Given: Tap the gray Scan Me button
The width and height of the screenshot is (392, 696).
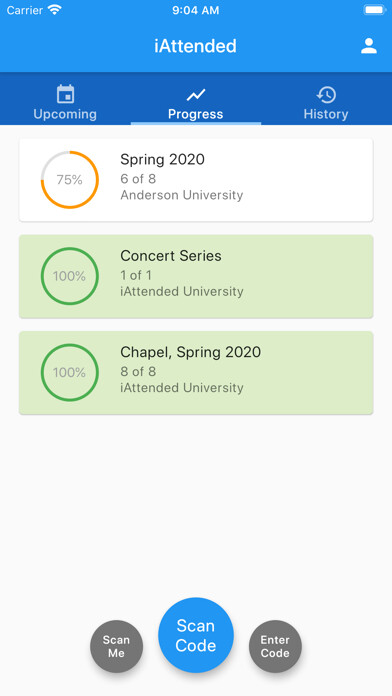Looking at the screenshot, I should pyautogui.click(x=116, y=646).
